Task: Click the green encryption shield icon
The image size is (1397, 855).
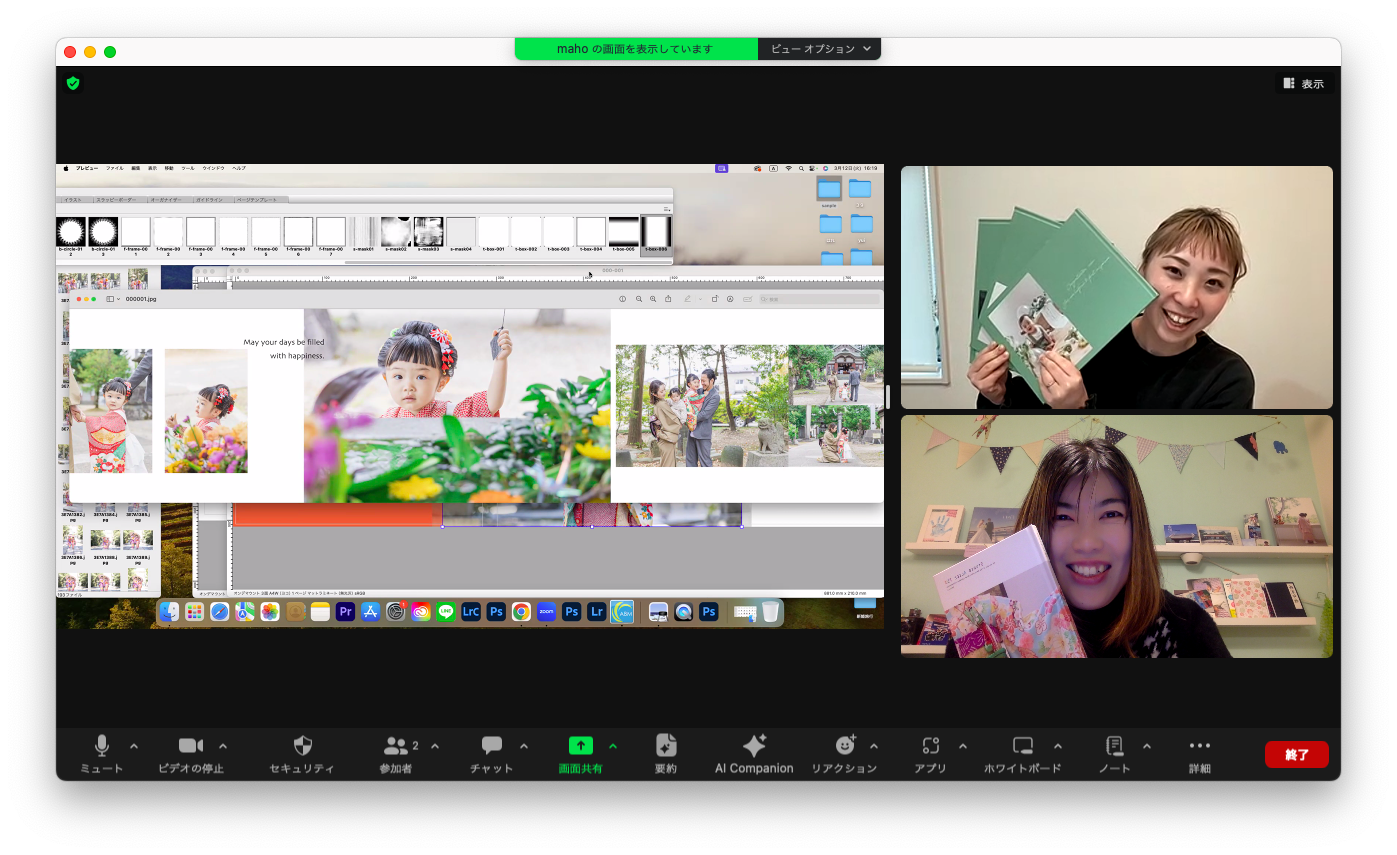Action: tap(73, 83)
